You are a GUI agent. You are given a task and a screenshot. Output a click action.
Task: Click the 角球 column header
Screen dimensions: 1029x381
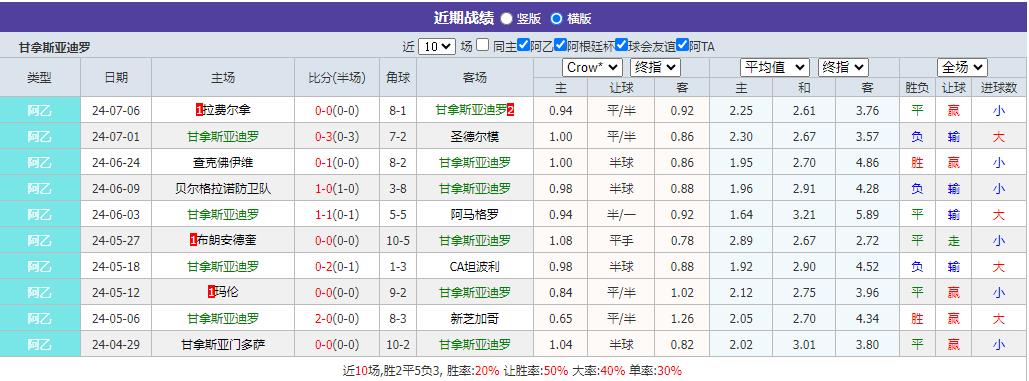398,77
